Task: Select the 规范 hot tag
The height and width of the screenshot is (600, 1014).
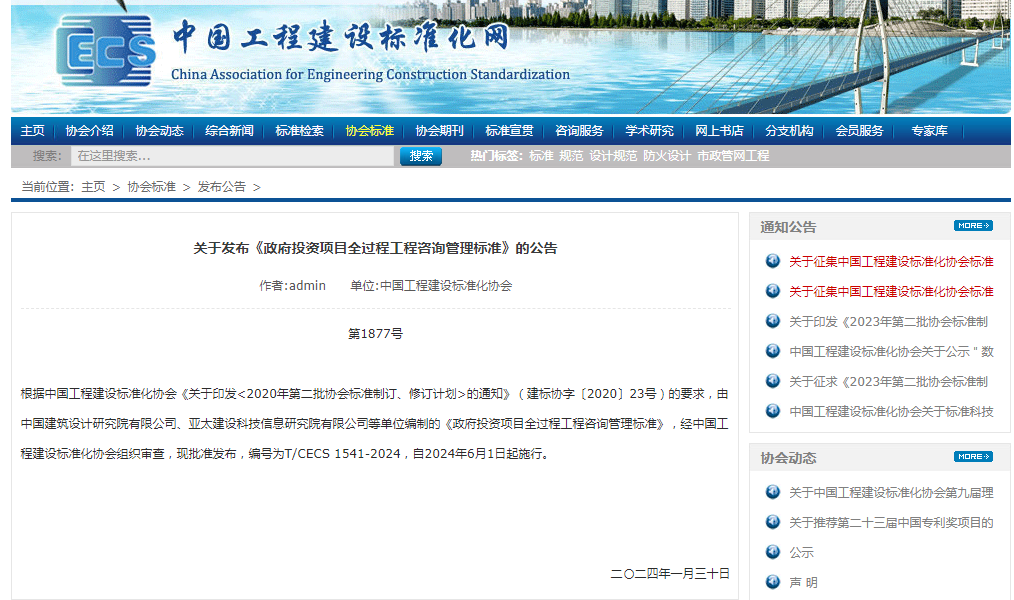Action: click(571, 156)
